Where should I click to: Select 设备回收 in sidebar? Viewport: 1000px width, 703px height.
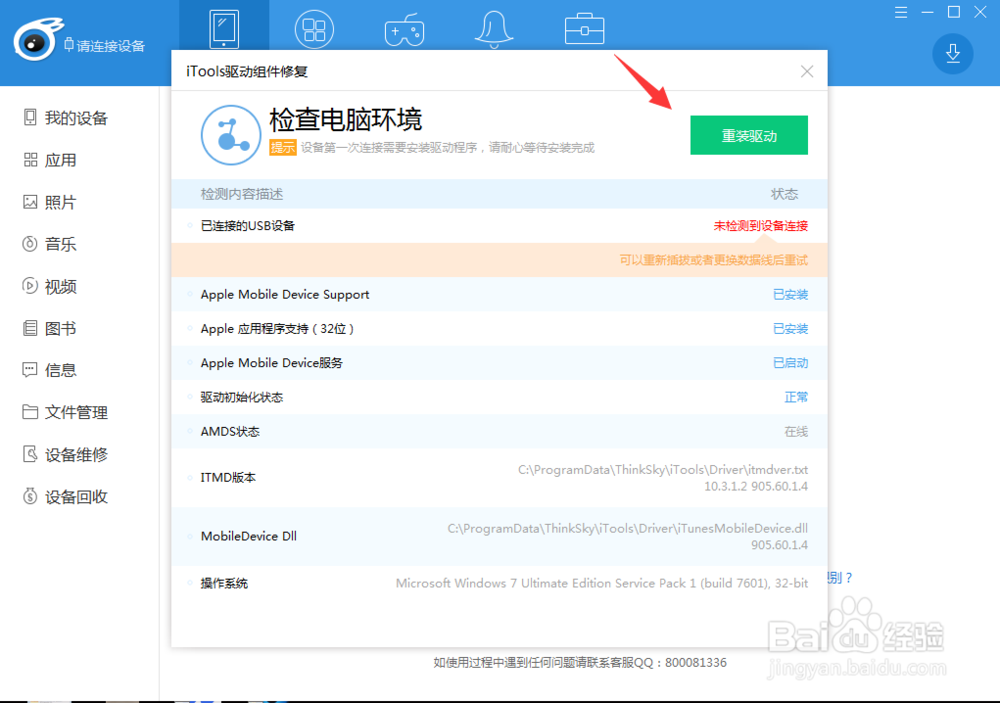65,497
